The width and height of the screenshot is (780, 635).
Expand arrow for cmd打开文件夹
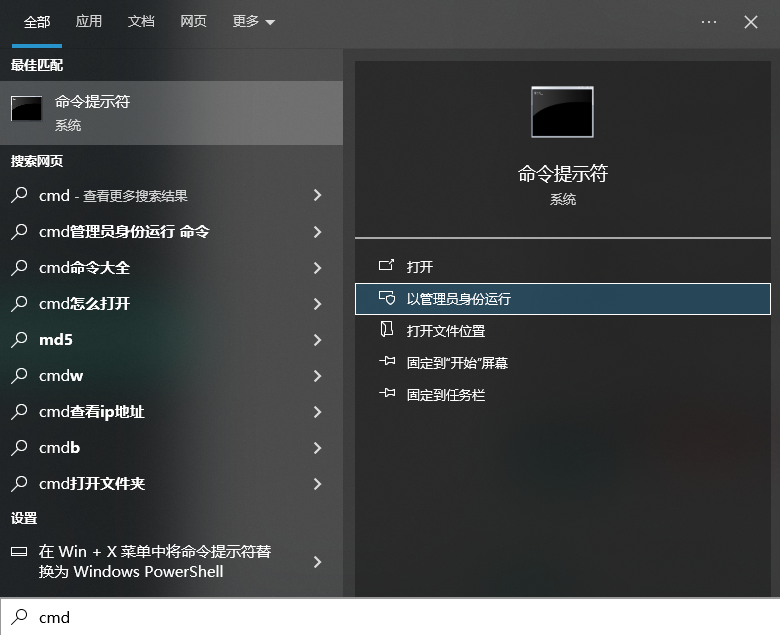pyautogui.click(x=317, y=484)
